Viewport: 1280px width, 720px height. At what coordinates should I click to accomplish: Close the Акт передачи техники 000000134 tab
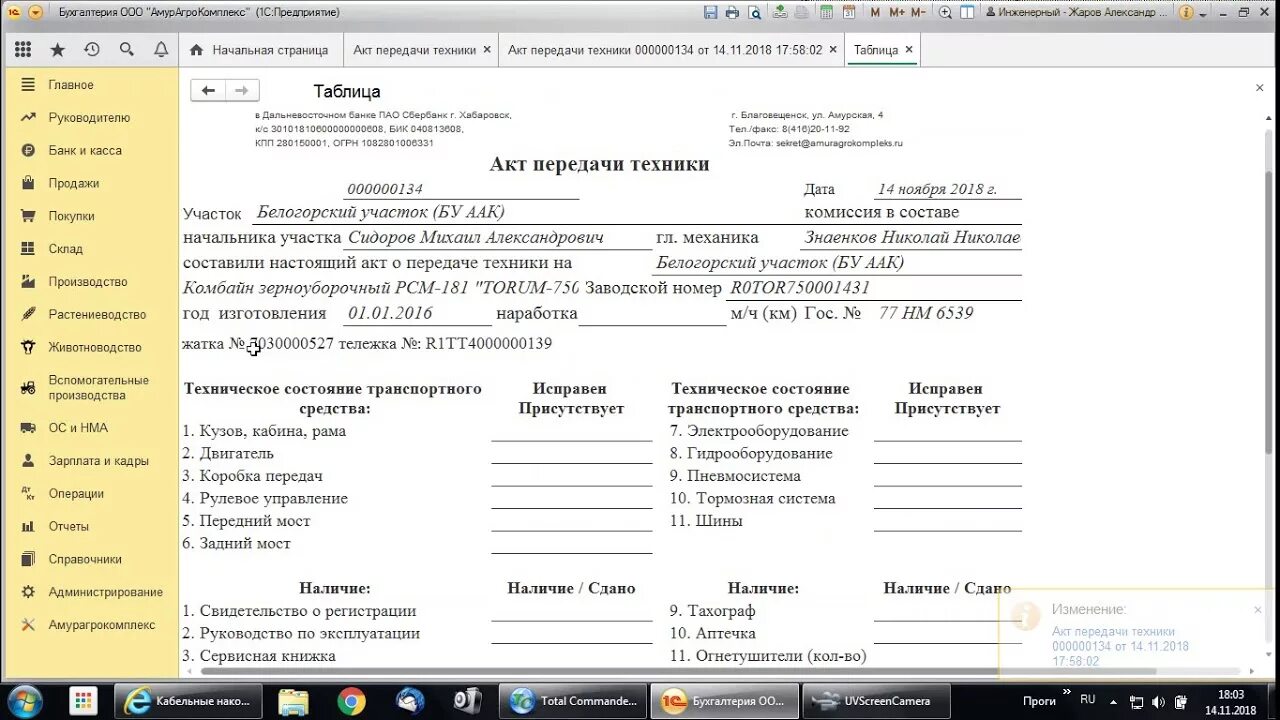pyautogui.click(x=832, y=49)
